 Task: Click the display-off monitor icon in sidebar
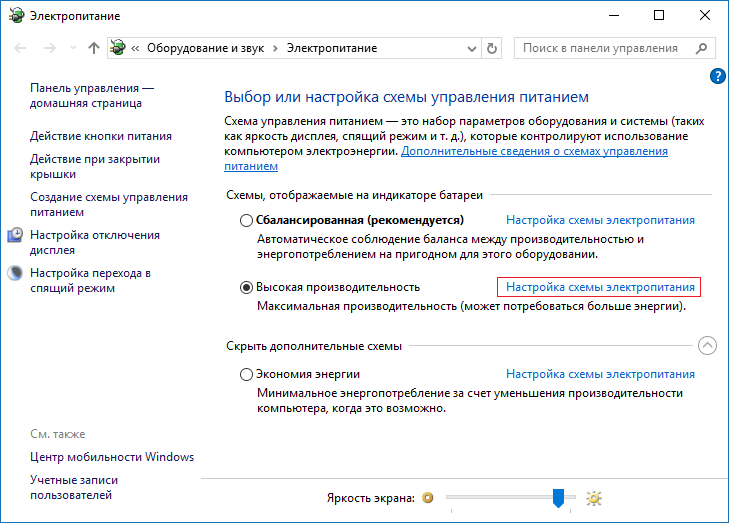pyautogui.click(x=15, y=235)
